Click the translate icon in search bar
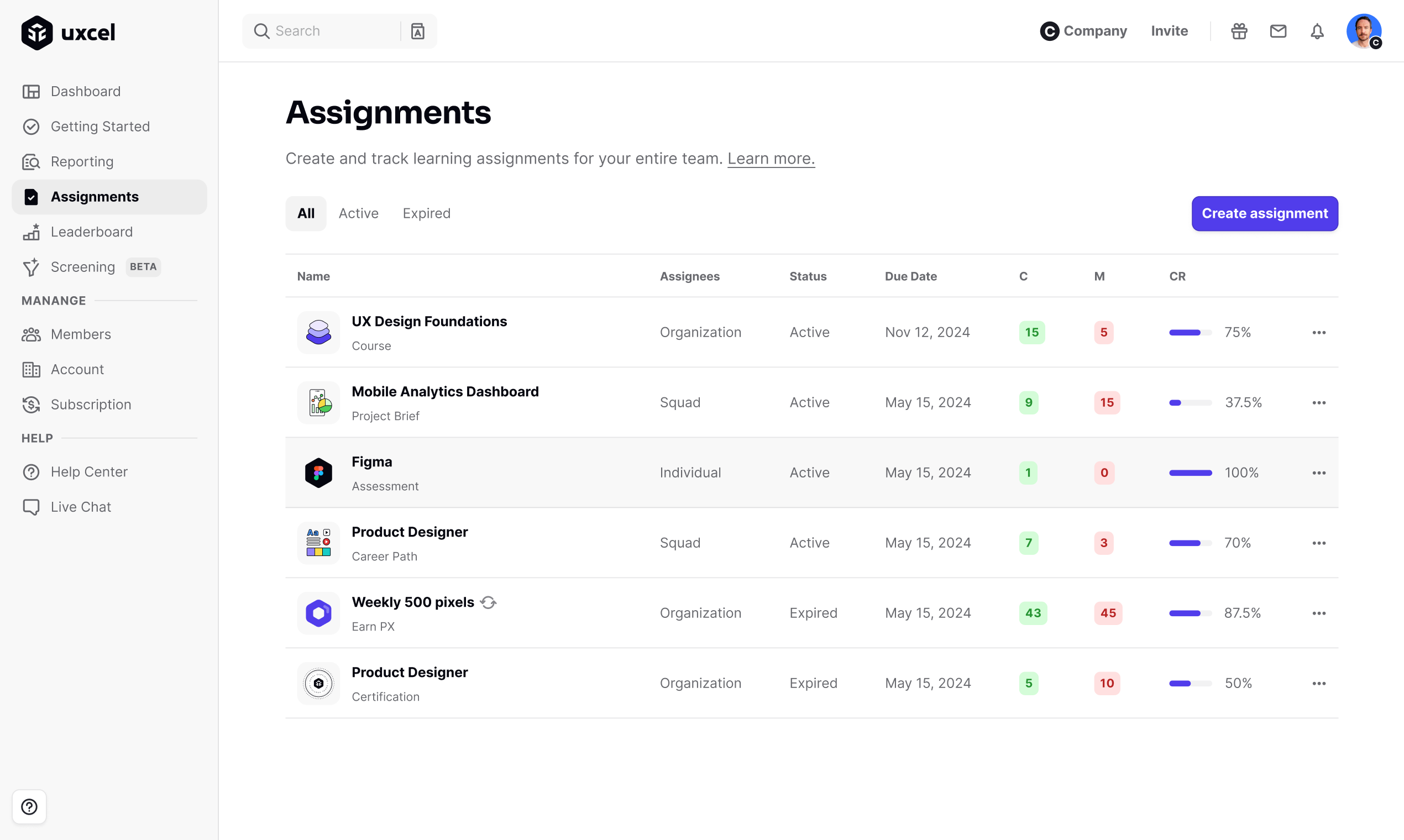Image resolution: width=1404 pixels, height=840 pixels. coord(417,31)
